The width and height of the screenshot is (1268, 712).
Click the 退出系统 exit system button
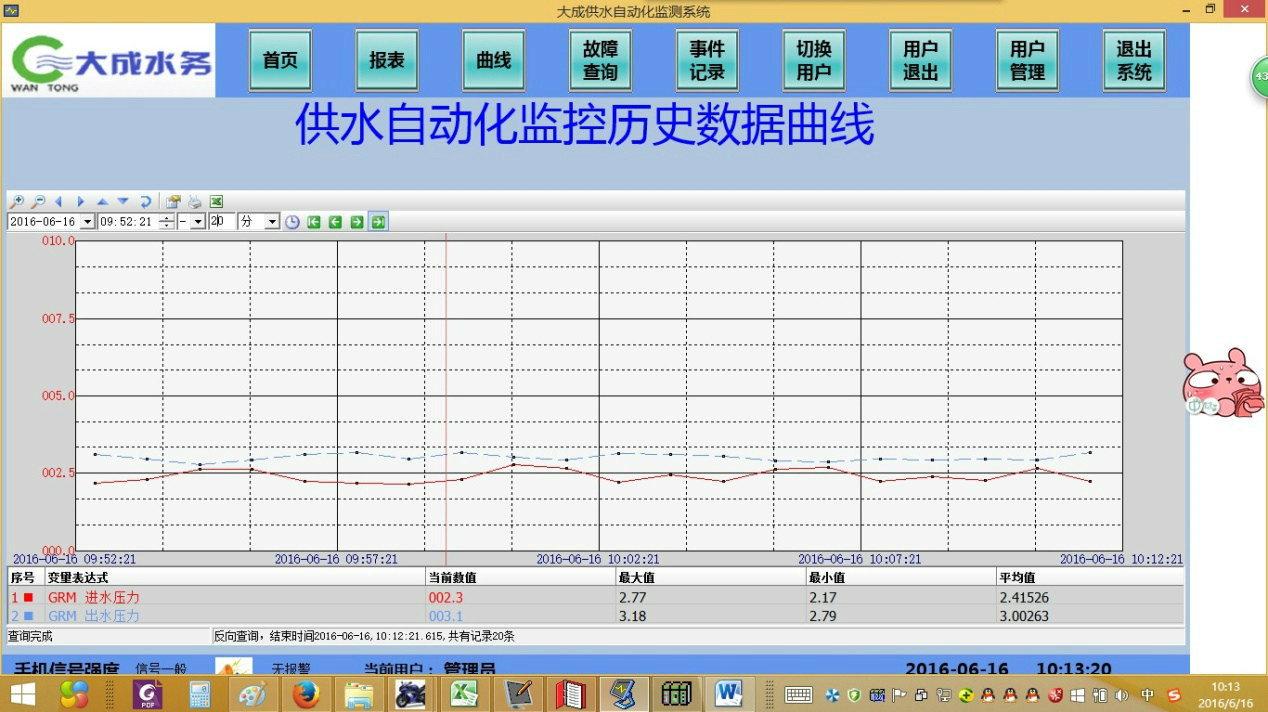click(x=1134, y=60)
